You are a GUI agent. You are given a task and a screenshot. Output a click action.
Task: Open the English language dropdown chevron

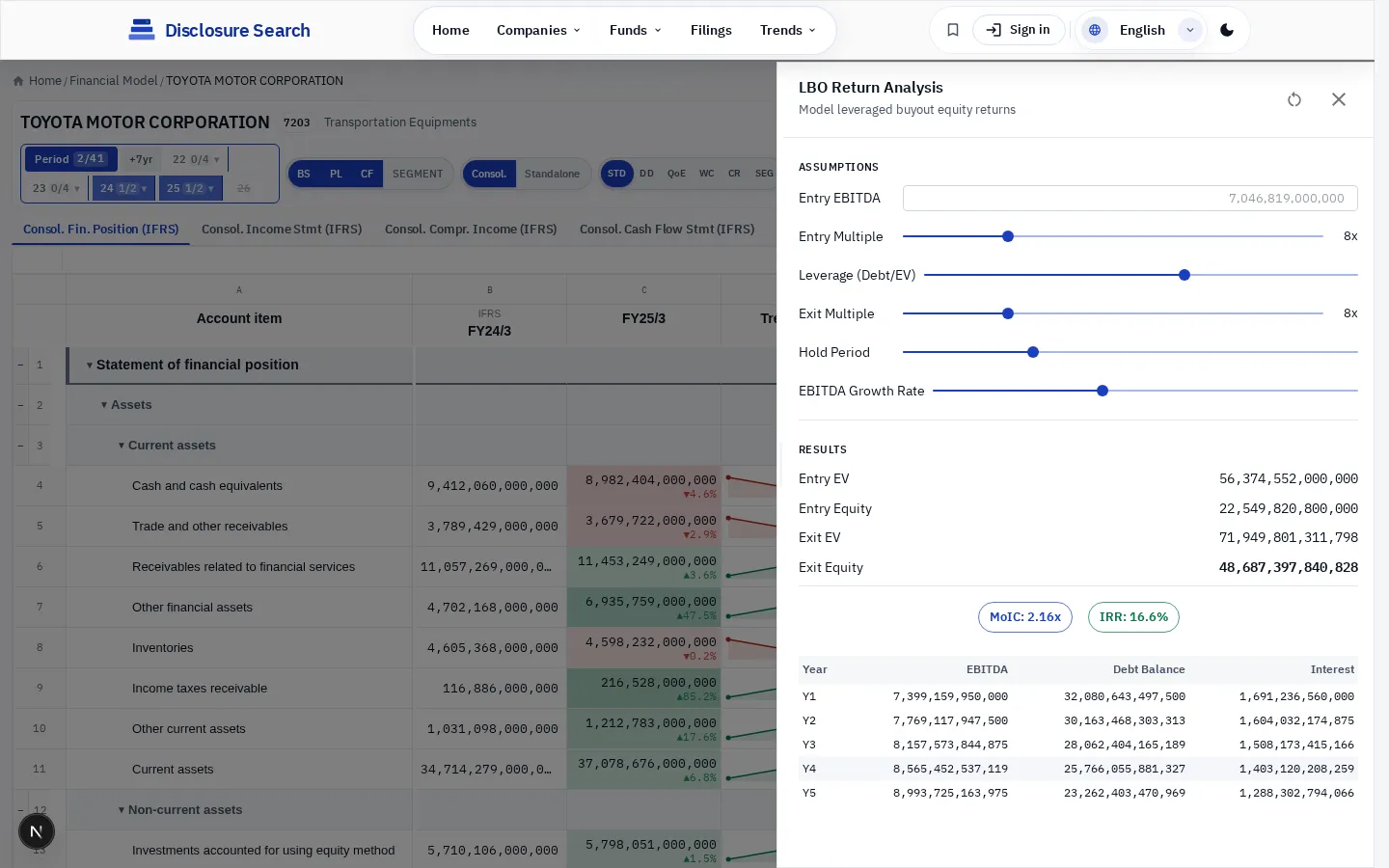1190,30
